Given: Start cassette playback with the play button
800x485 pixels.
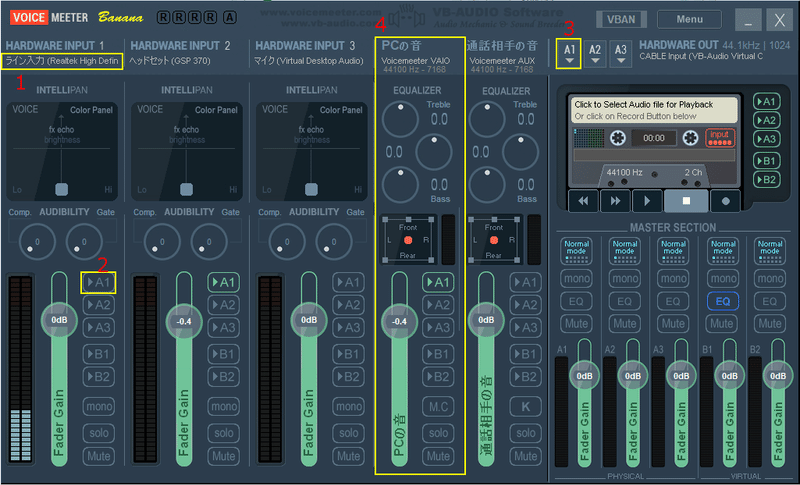Looking at the screenshot, I should point(647,200).
